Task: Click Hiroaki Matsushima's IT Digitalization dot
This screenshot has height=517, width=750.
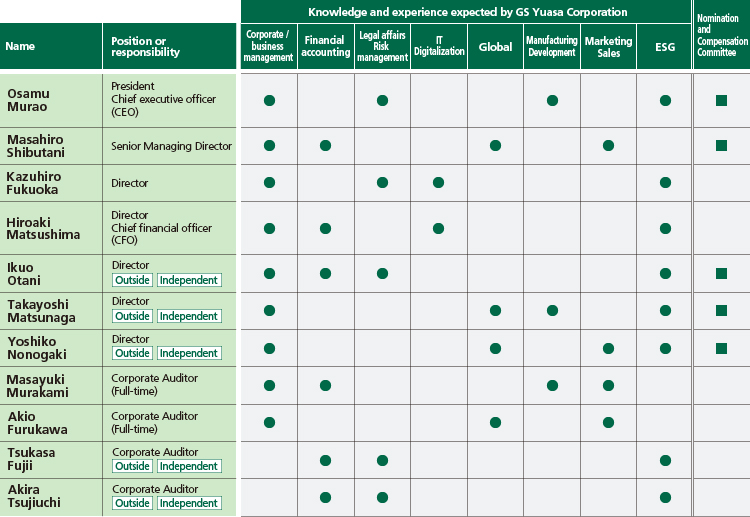Action: tap(438, 229)
